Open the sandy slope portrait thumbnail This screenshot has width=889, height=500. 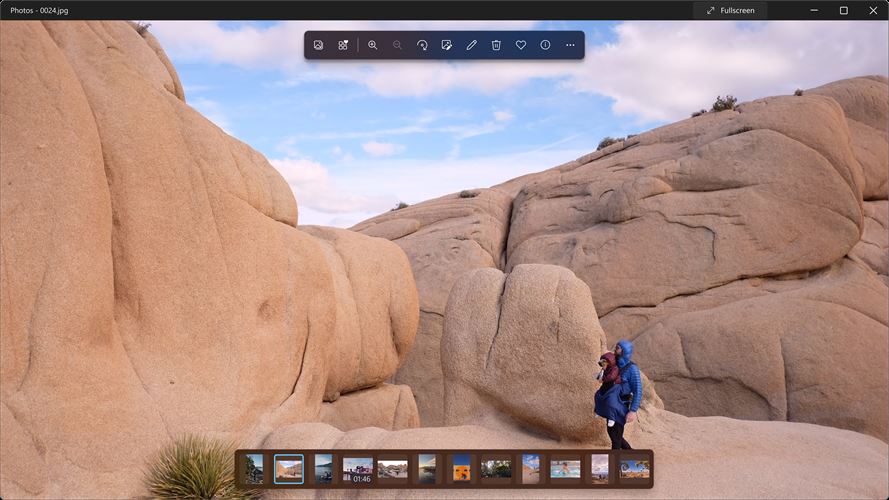pyautogui.click(x=531, y=469)
